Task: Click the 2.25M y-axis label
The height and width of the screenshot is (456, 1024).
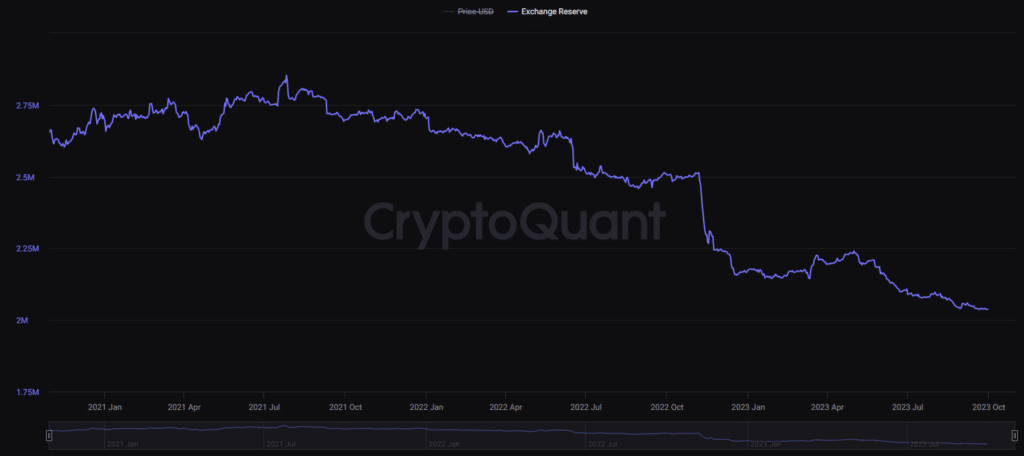Action: click(28, 249)
